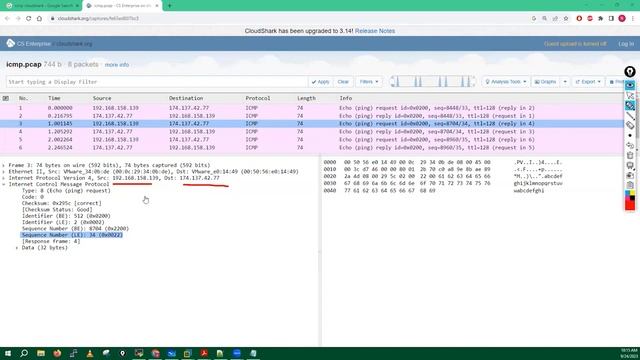Click the browser back arrow
Screen dimensions: 640x360
click(x=7, y=18)
